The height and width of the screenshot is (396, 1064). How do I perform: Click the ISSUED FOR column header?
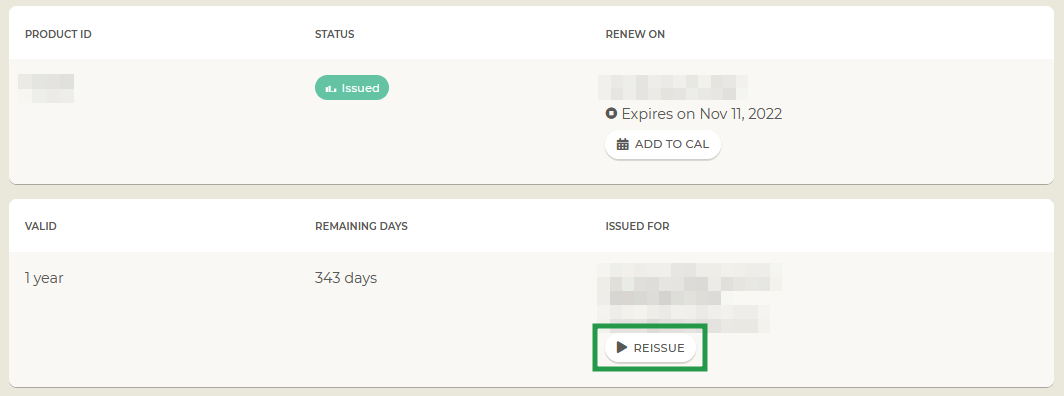pyautogui.click(x=637, y=226)
